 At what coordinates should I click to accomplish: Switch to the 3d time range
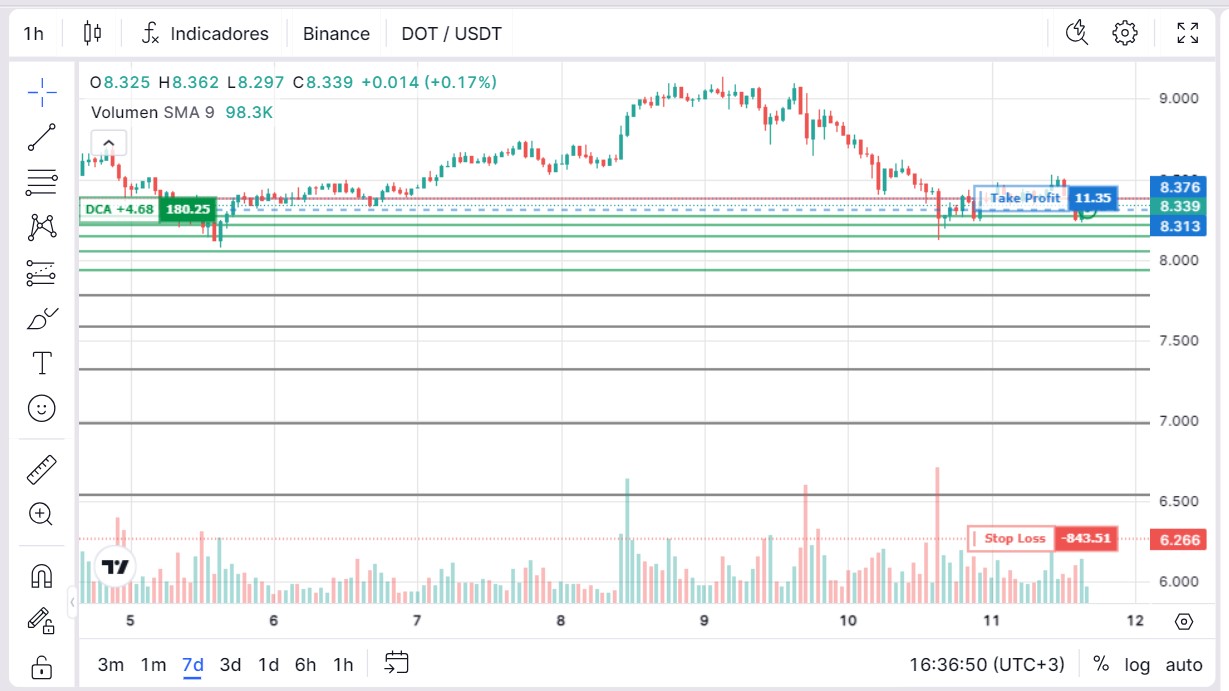point(230,664)
